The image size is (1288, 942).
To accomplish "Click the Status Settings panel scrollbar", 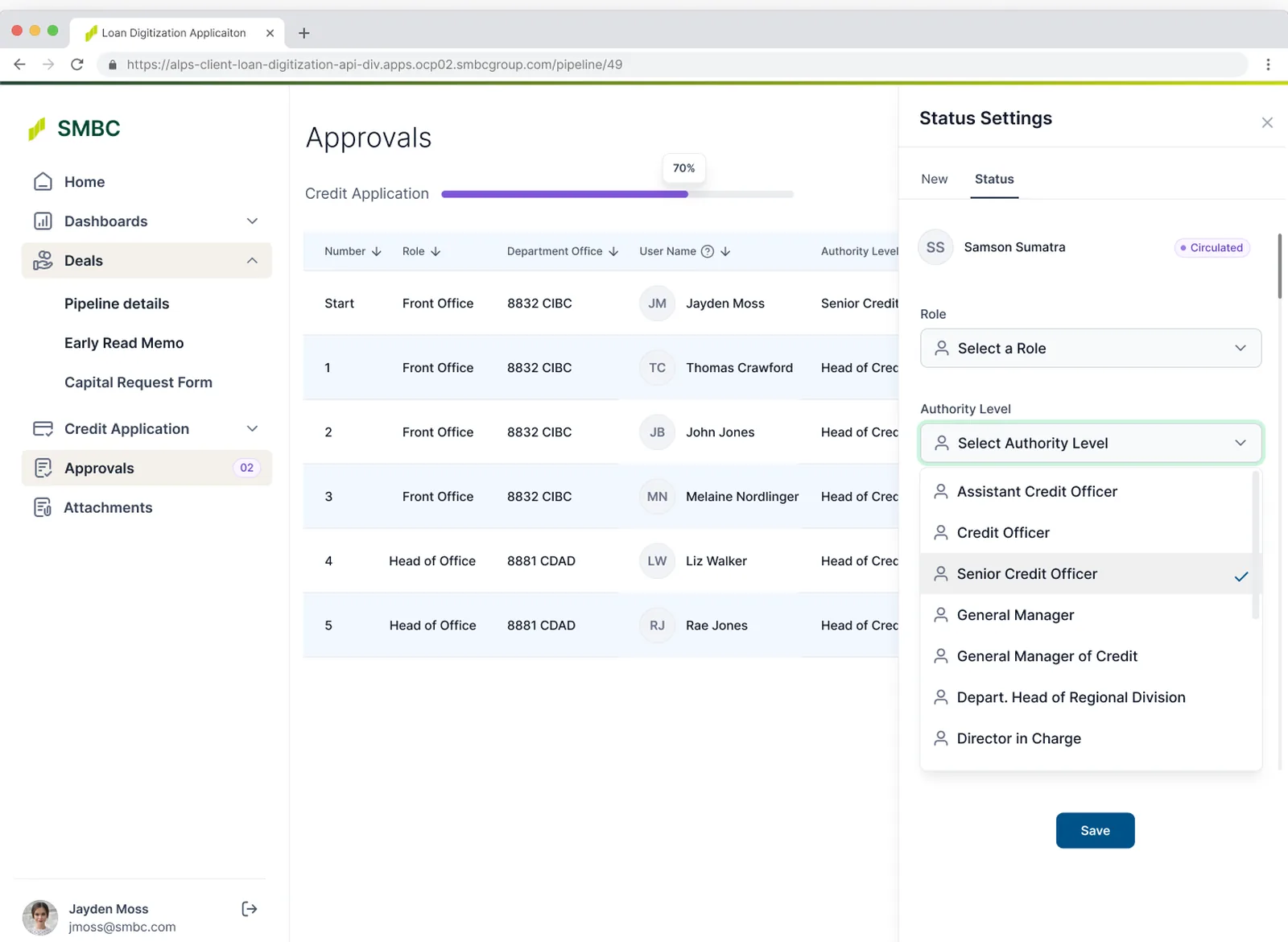I will (x=1280, y=266).
